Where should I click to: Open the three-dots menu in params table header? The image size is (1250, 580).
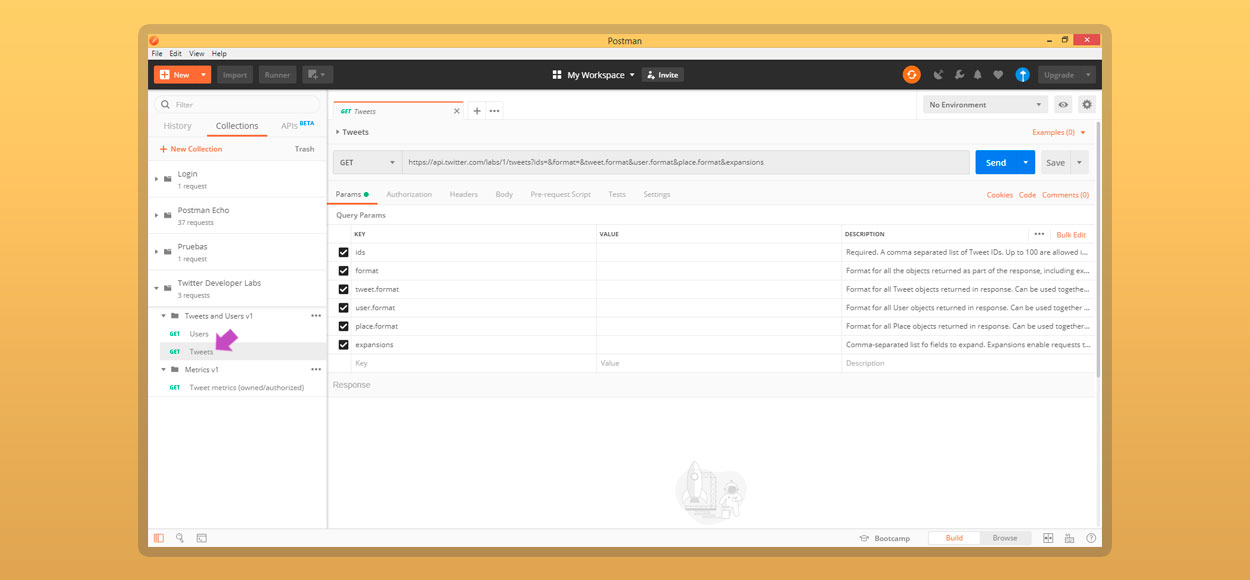click(x=1039, y=234)
